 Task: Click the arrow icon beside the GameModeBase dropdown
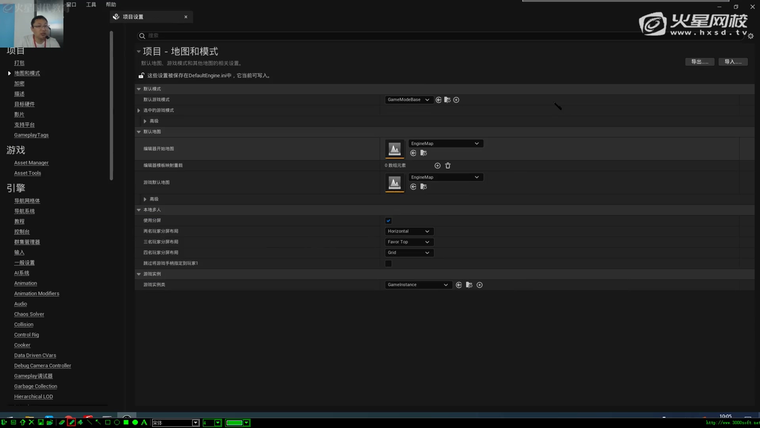[x=438, y=100]
